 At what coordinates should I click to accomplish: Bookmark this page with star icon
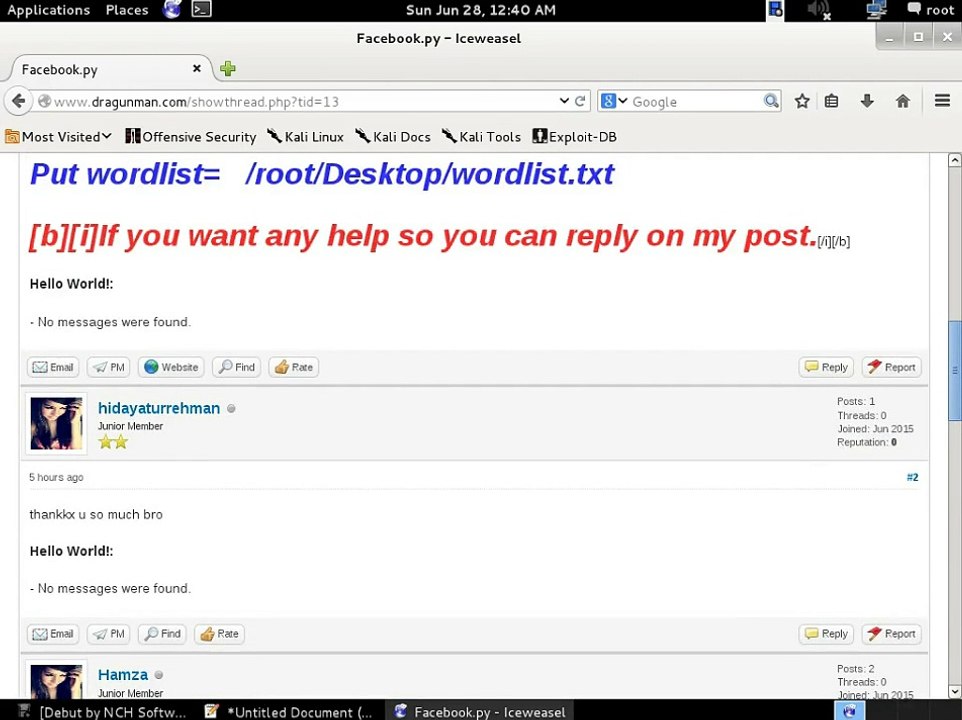point(802,101)
